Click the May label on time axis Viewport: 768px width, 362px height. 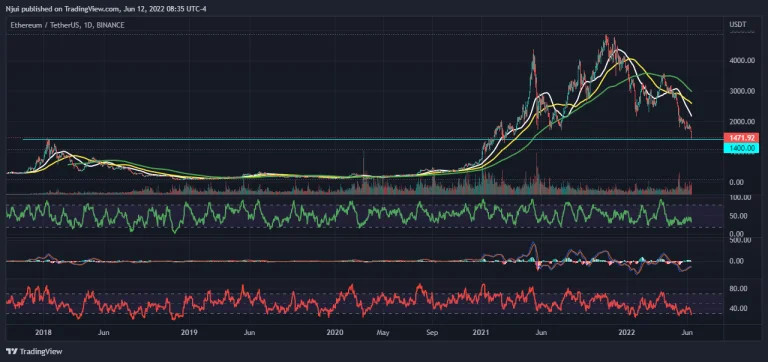(x=383, y=333)
